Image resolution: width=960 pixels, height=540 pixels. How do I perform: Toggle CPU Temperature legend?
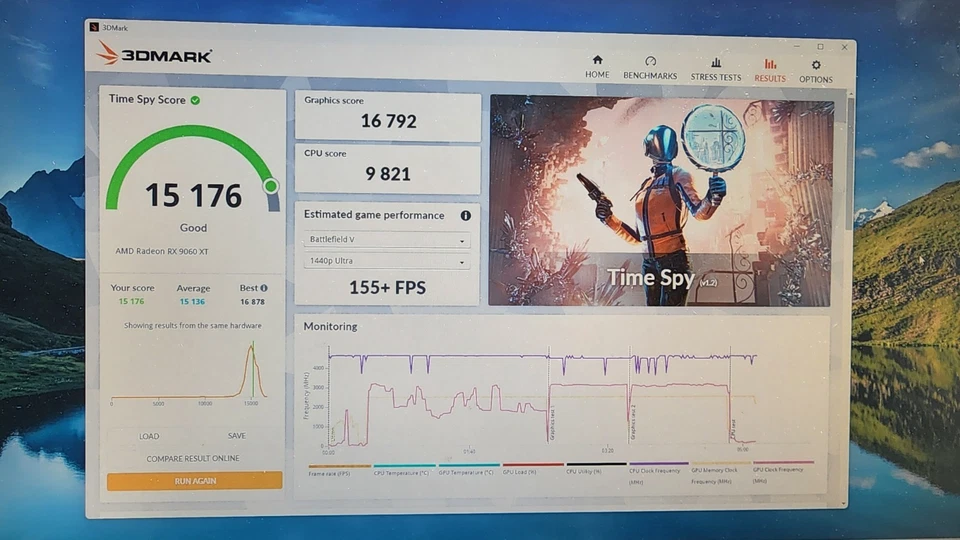click(x=403, y=470)
